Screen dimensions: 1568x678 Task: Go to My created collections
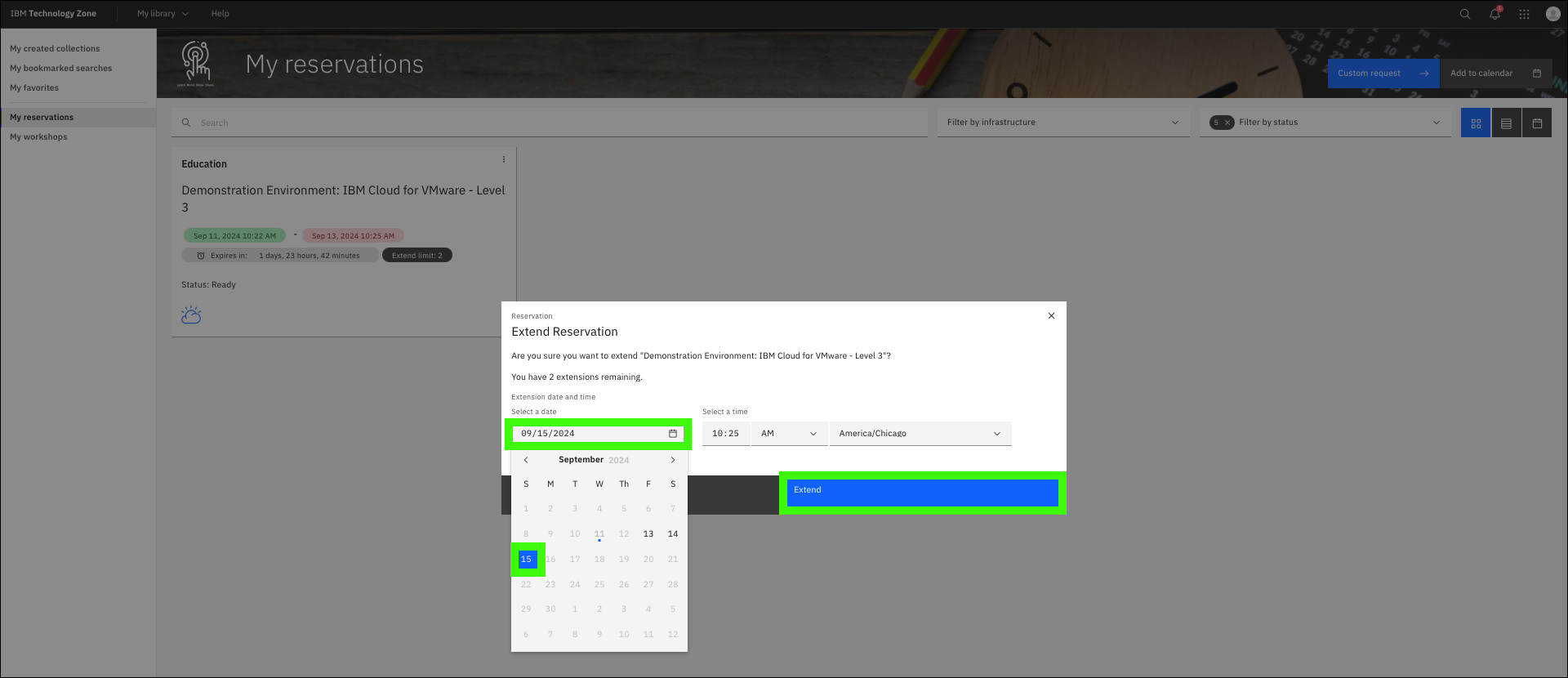pos(55,49)
